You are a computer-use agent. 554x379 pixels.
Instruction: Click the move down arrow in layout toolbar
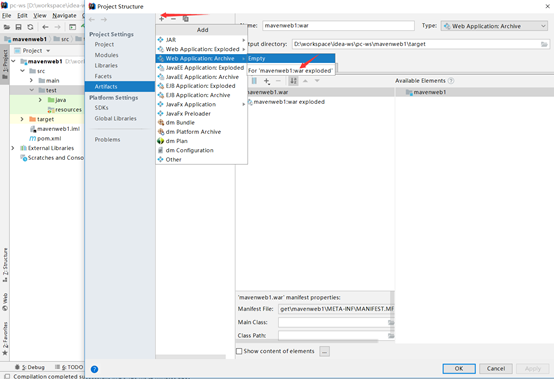point(317,81)
